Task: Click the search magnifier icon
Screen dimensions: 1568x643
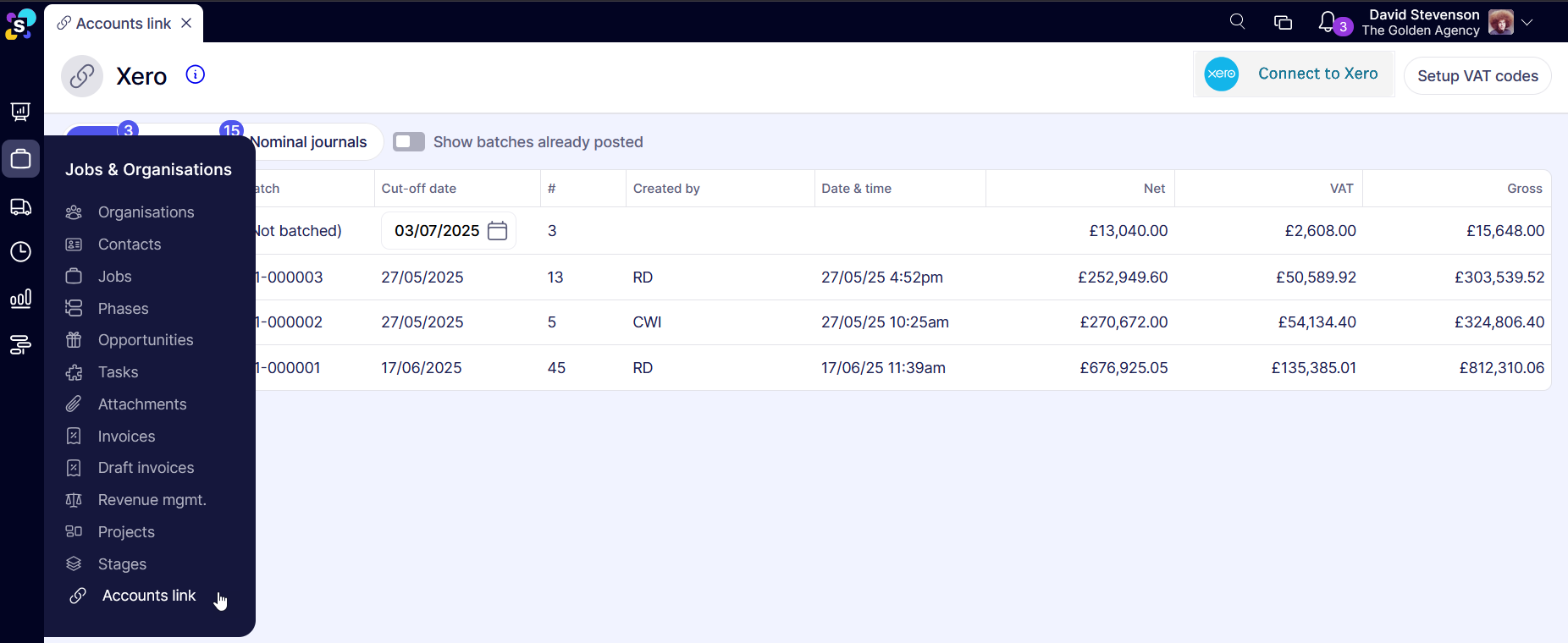Action: (x=1237, y=22)
